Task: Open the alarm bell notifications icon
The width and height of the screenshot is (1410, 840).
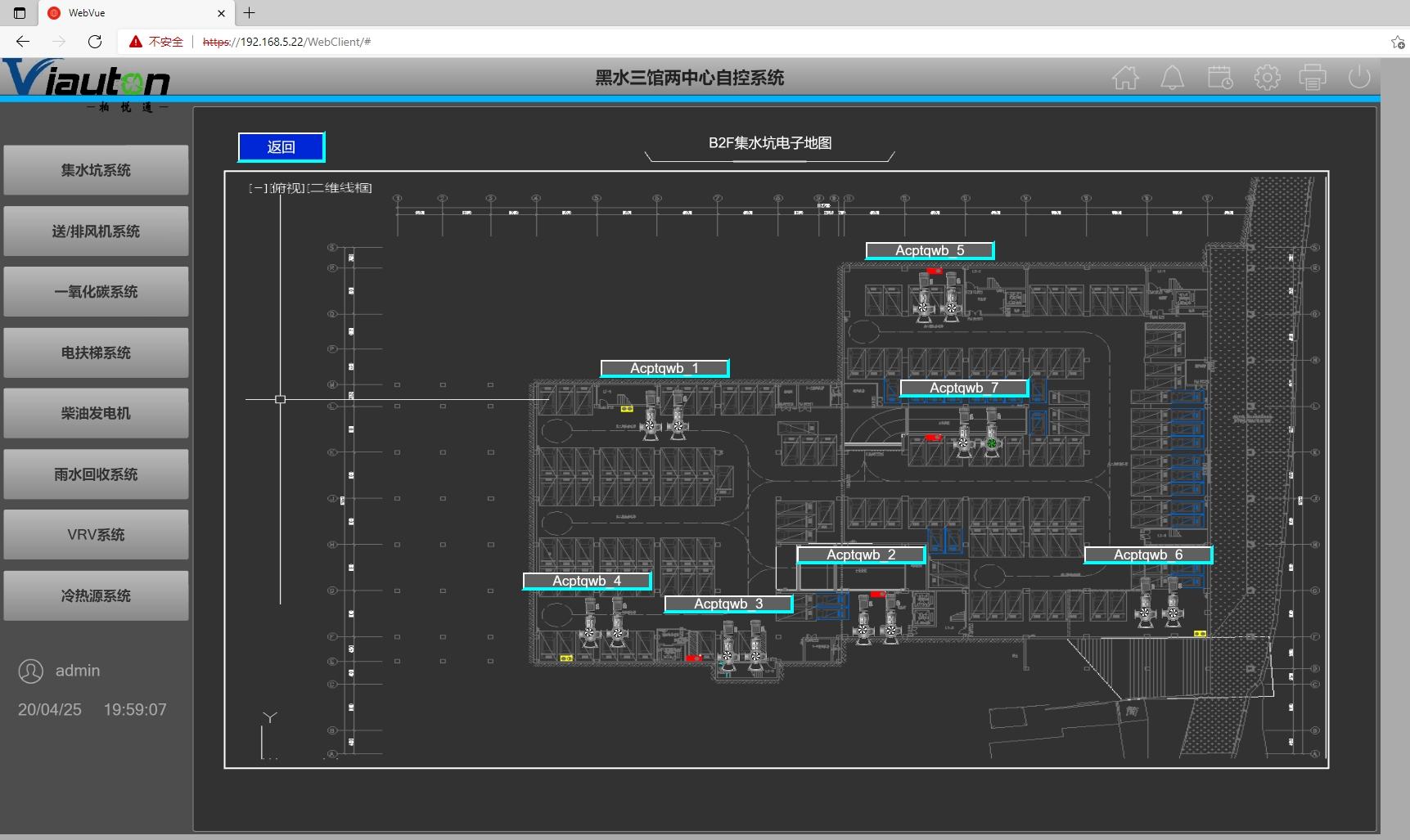Action: pos(1172,78)
